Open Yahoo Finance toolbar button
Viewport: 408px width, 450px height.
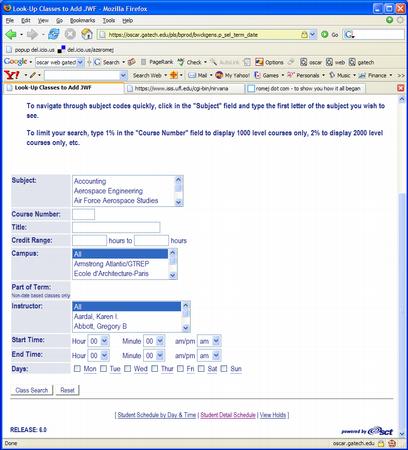coord(373,75)
